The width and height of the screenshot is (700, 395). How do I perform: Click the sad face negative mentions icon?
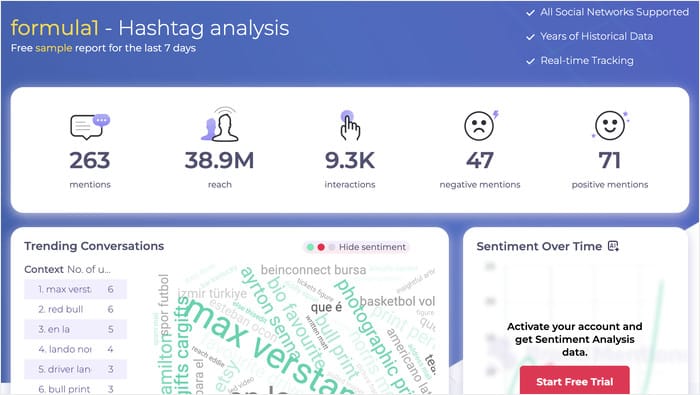click(x=481, y=125)
